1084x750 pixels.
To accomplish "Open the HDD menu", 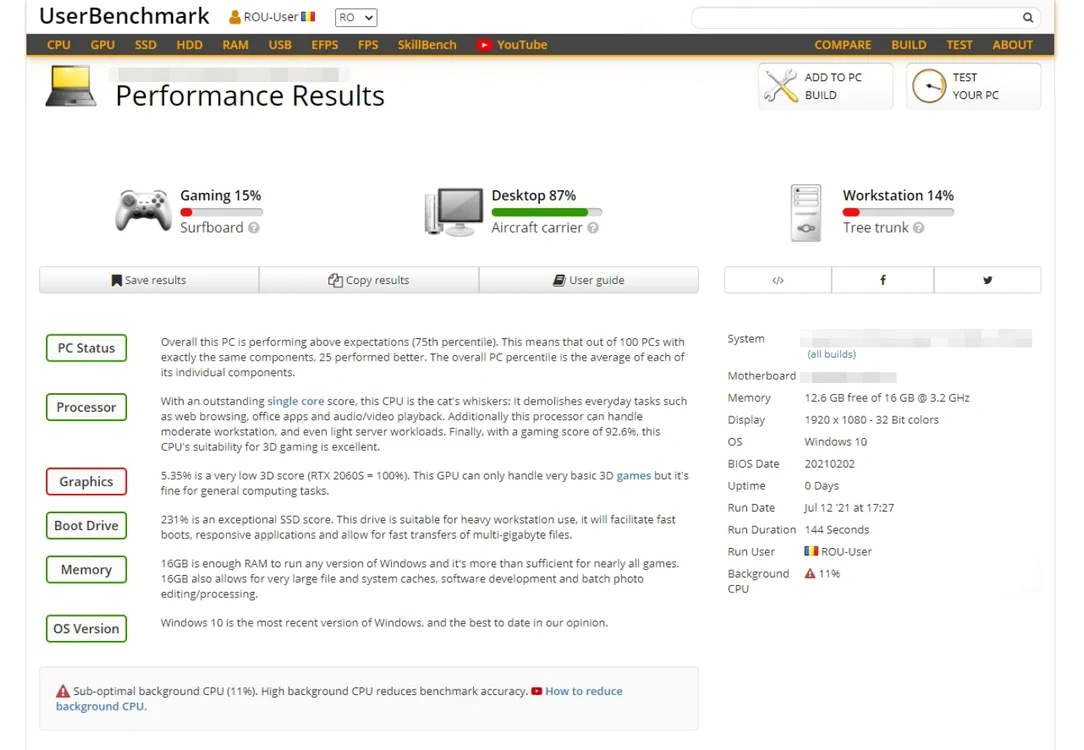I will [189, 45].
